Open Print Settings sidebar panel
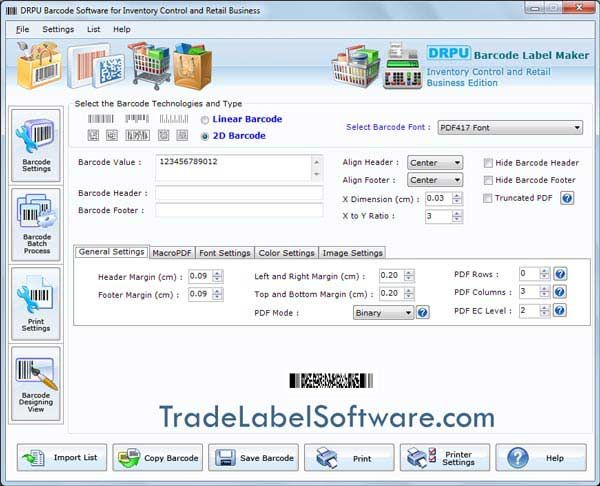 36,304
